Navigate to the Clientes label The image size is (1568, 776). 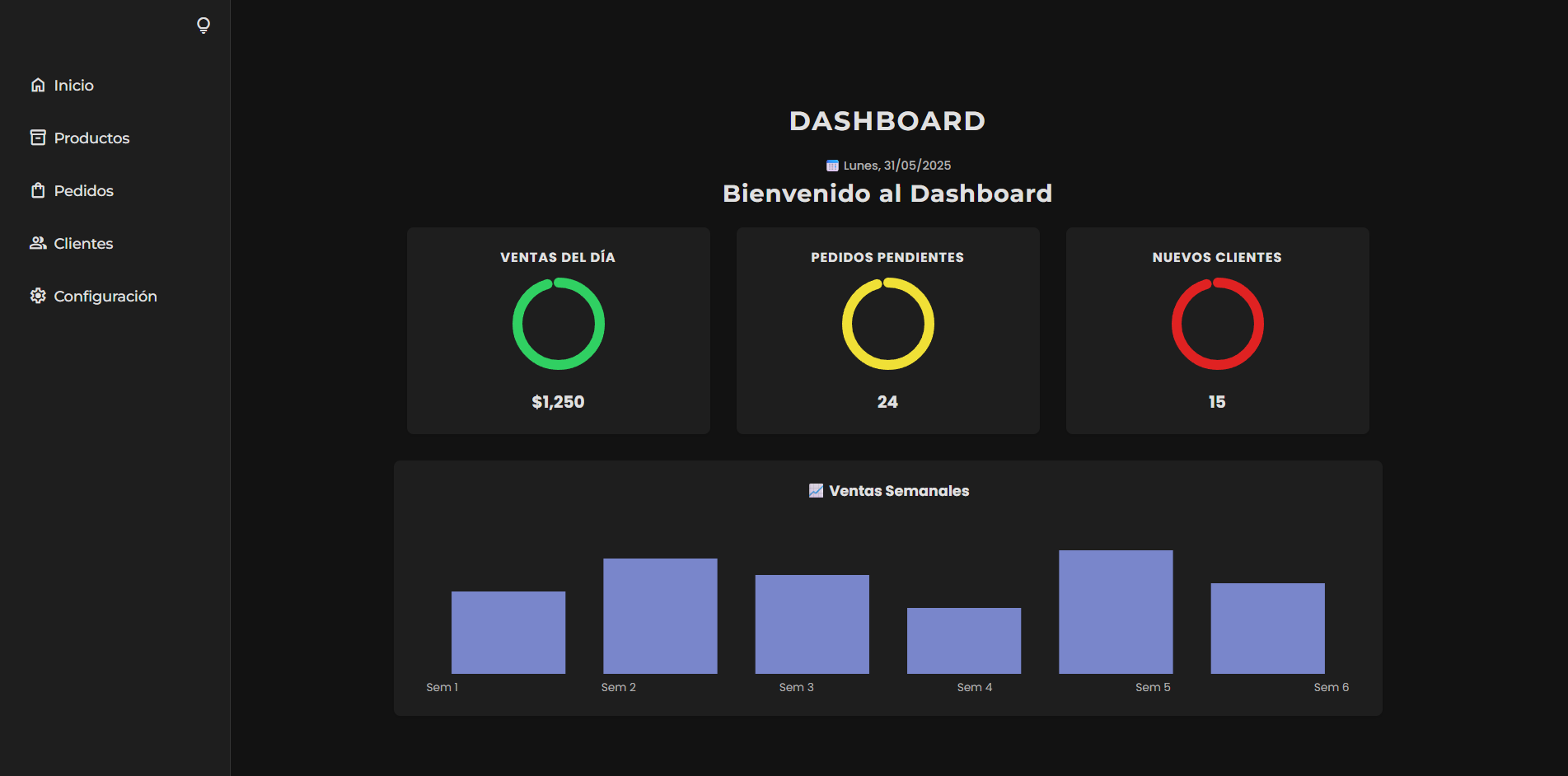(x=83, y=244)
